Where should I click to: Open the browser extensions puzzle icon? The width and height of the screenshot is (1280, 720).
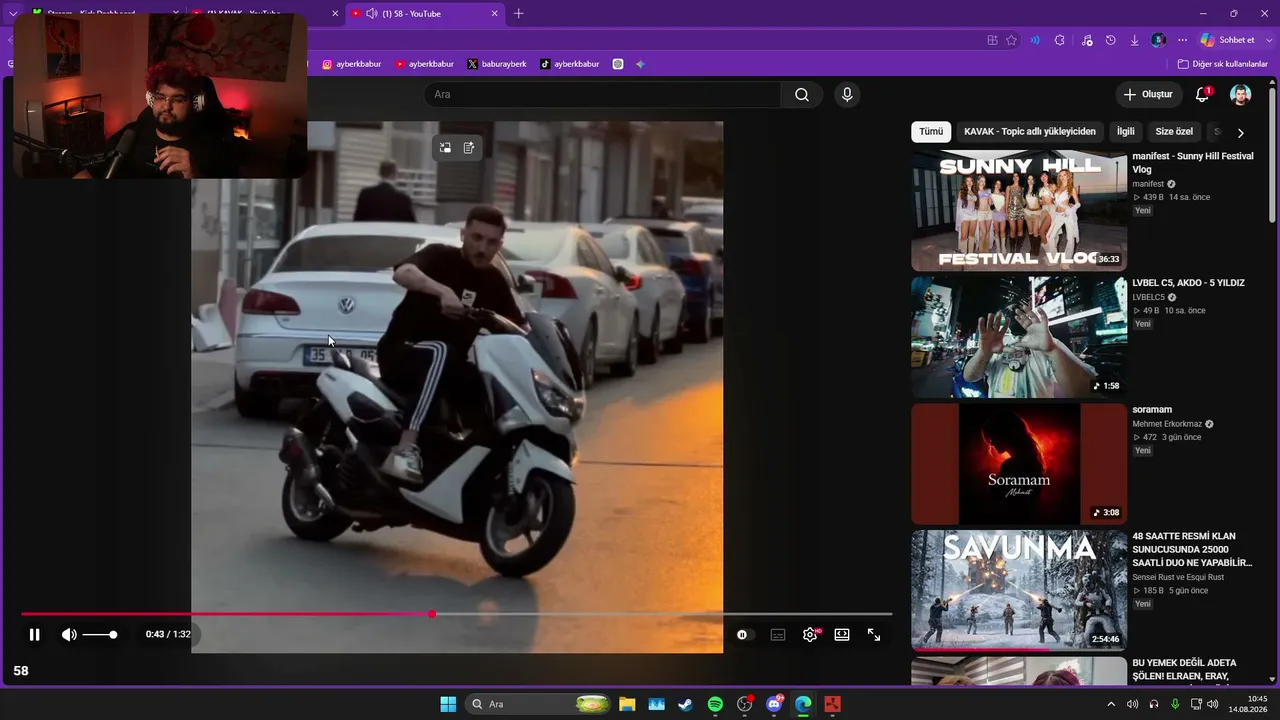click(1060, 40)
